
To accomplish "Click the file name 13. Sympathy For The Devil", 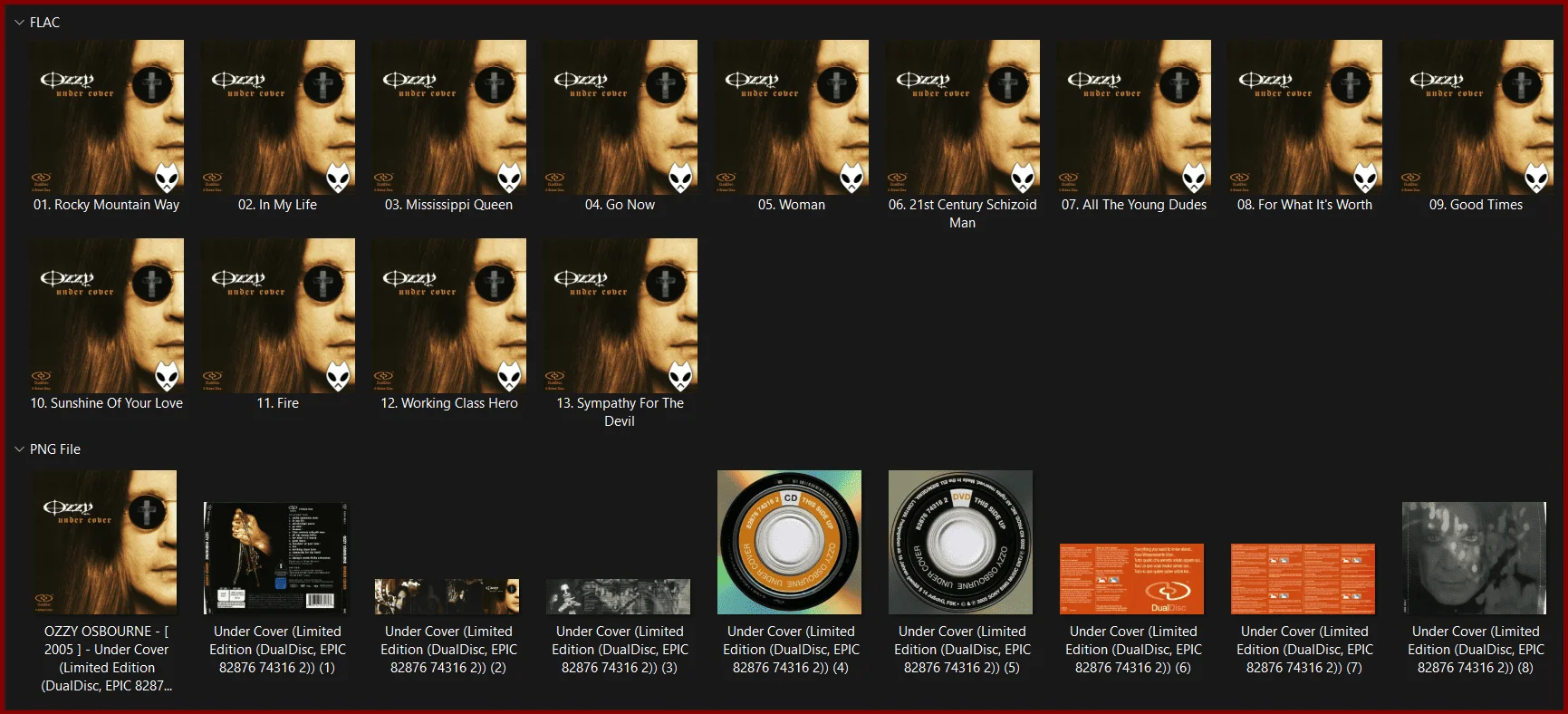I will [620, 412].
